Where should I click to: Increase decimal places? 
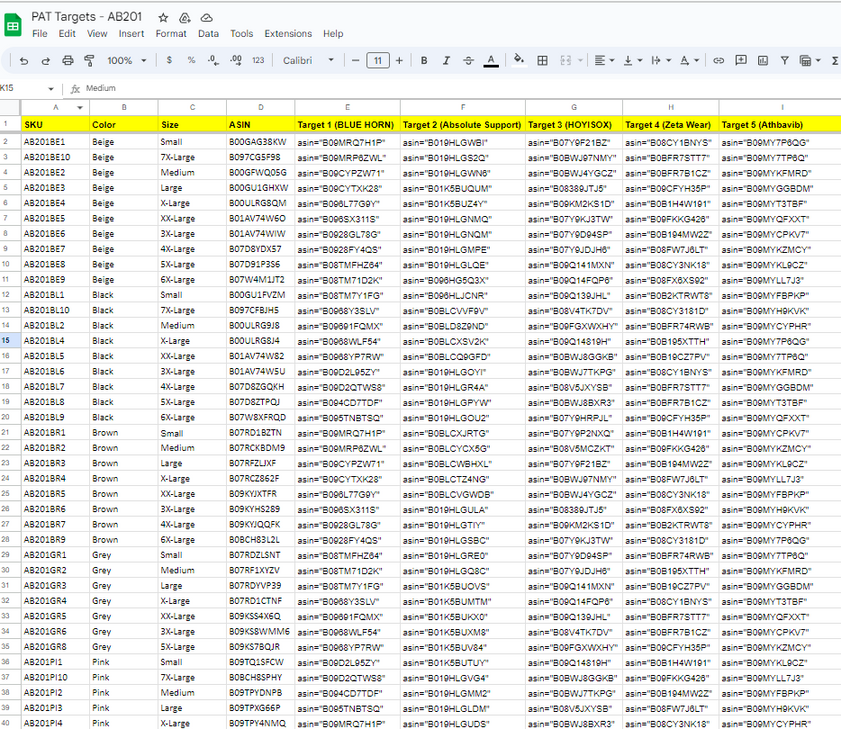tap(236, 61)
